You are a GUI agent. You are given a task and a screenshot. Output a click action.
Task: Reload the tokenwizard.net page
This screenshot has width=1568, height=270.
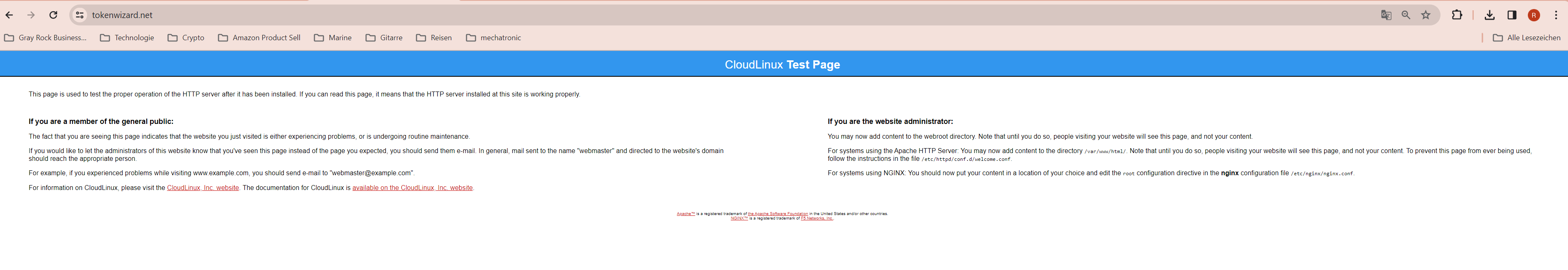pos(54,15)
